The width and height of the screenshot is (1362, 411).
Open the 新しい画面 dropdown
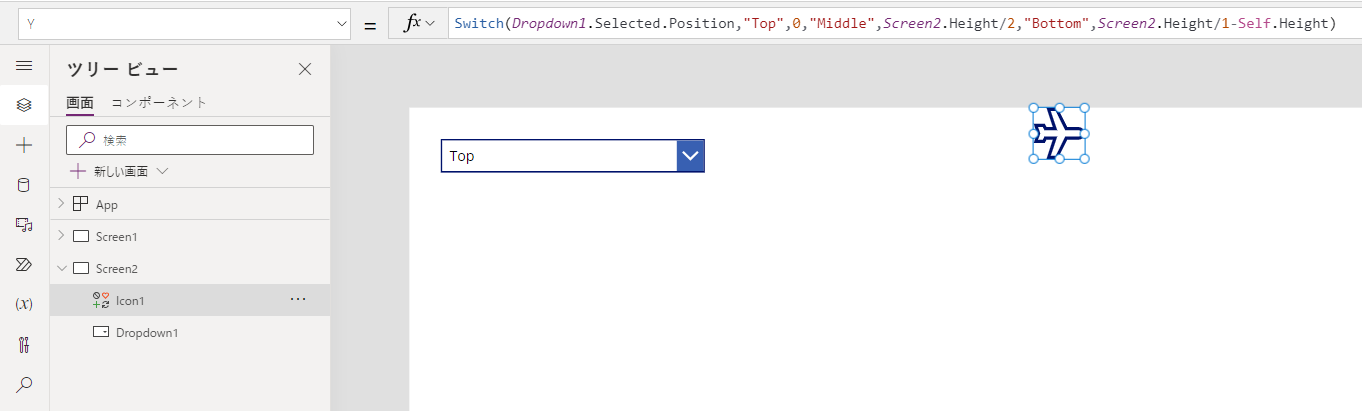tap(119, 171)
